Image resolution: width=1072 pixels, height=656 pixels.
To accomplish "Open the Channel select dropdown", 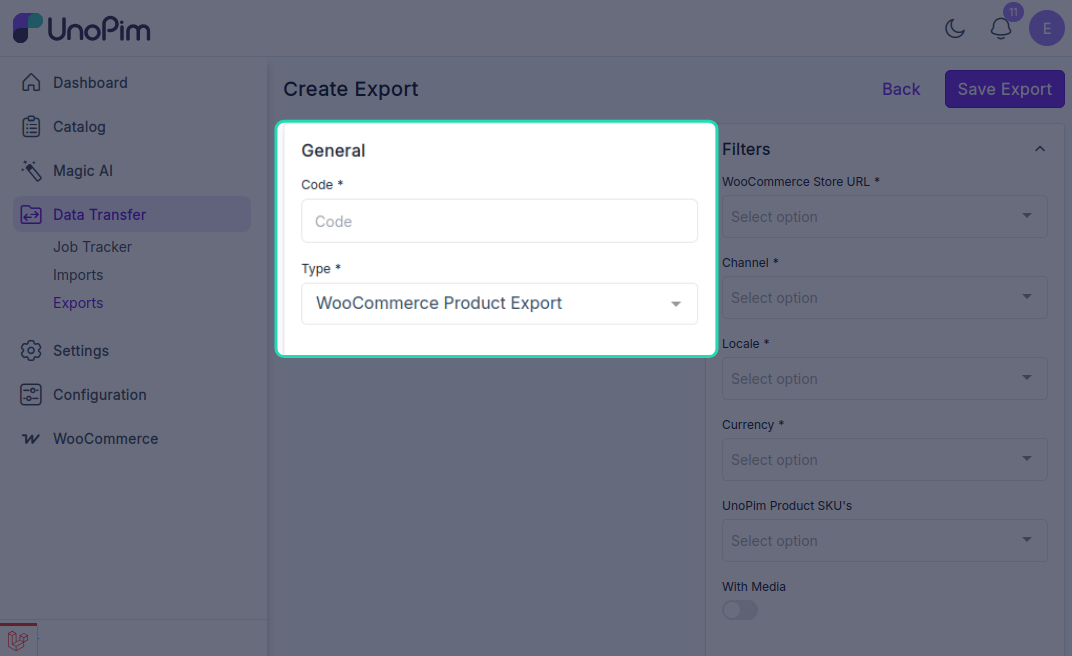I will (x=885, y=297).
